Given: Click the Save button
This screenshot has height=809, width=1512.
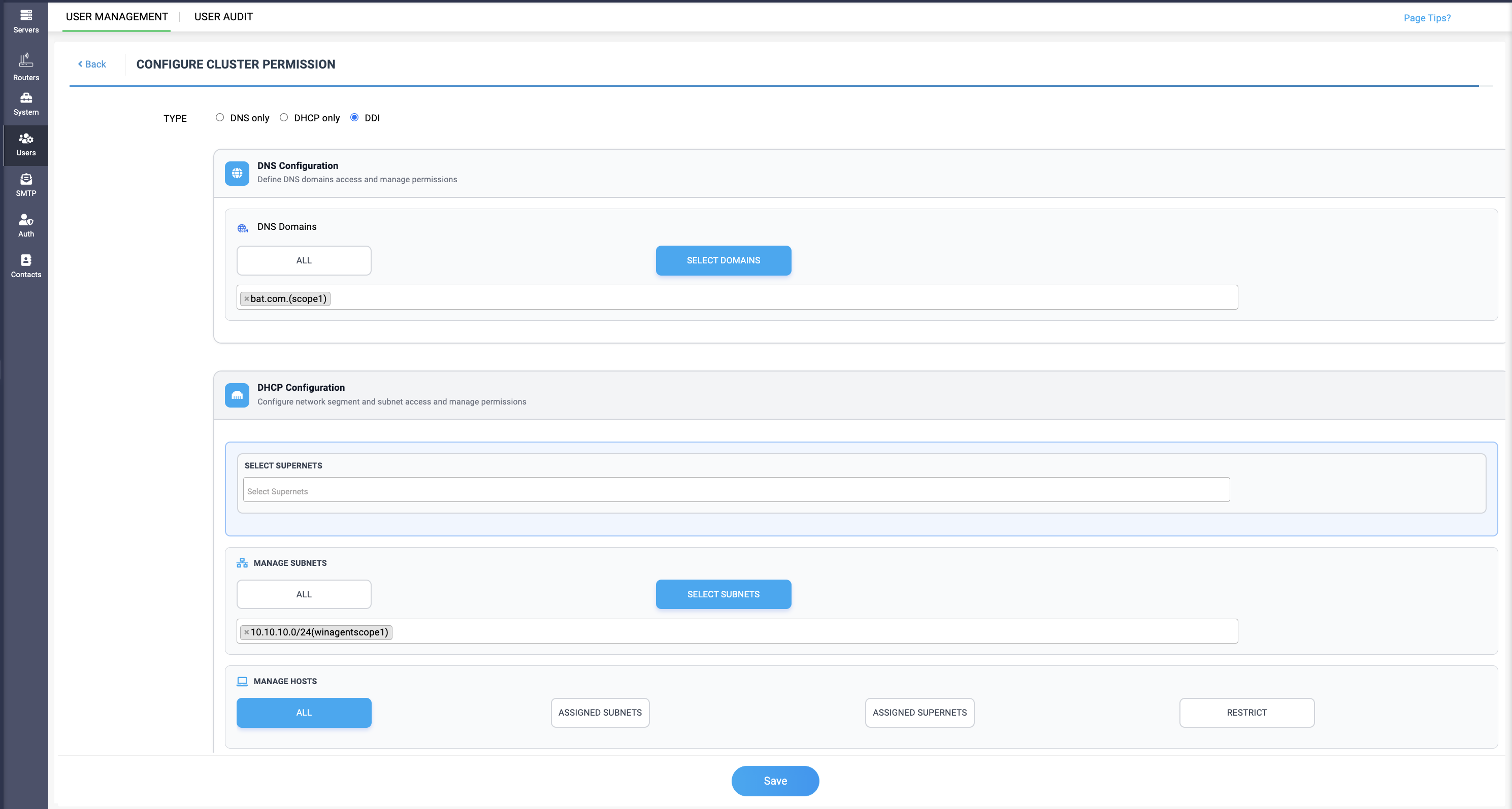Looking at the screenshot, I should [775, 781].
